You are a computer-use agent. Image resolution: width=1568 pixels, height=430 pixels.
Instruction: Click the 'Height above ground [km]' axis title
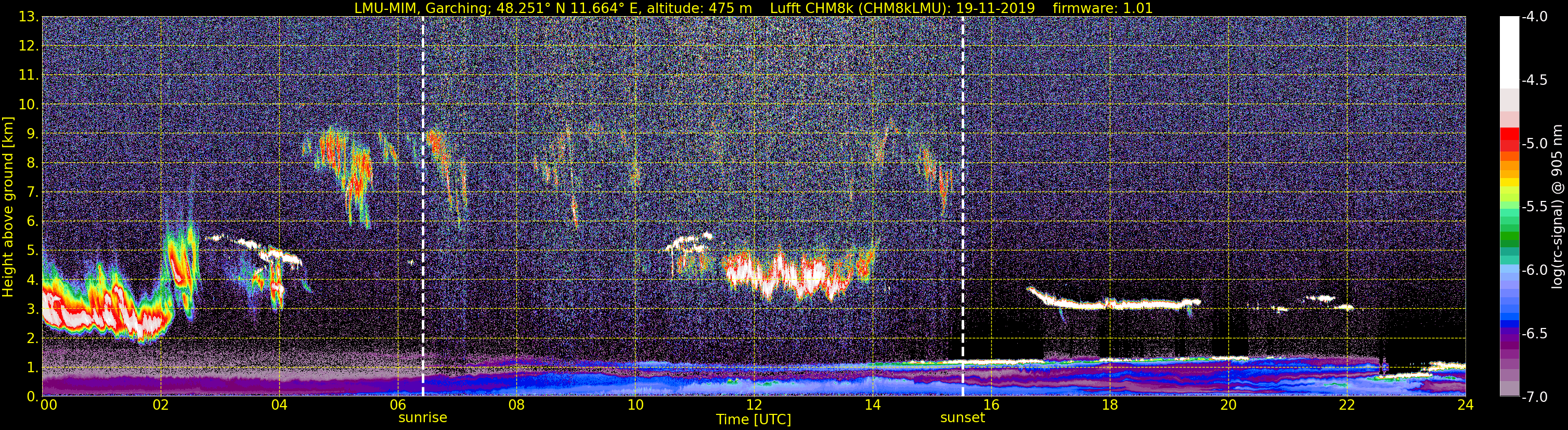[x=8, y=207]
